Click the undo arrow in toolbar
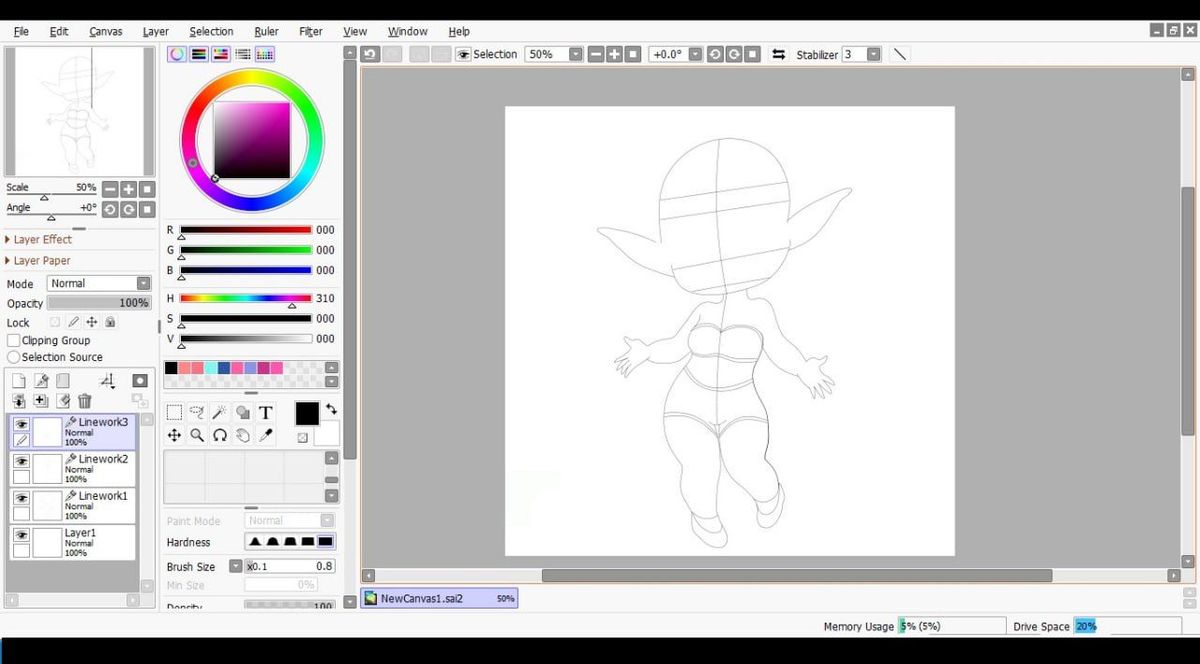Image resolution: width=1200 pixels, height=664 pixels. (370, 54)
